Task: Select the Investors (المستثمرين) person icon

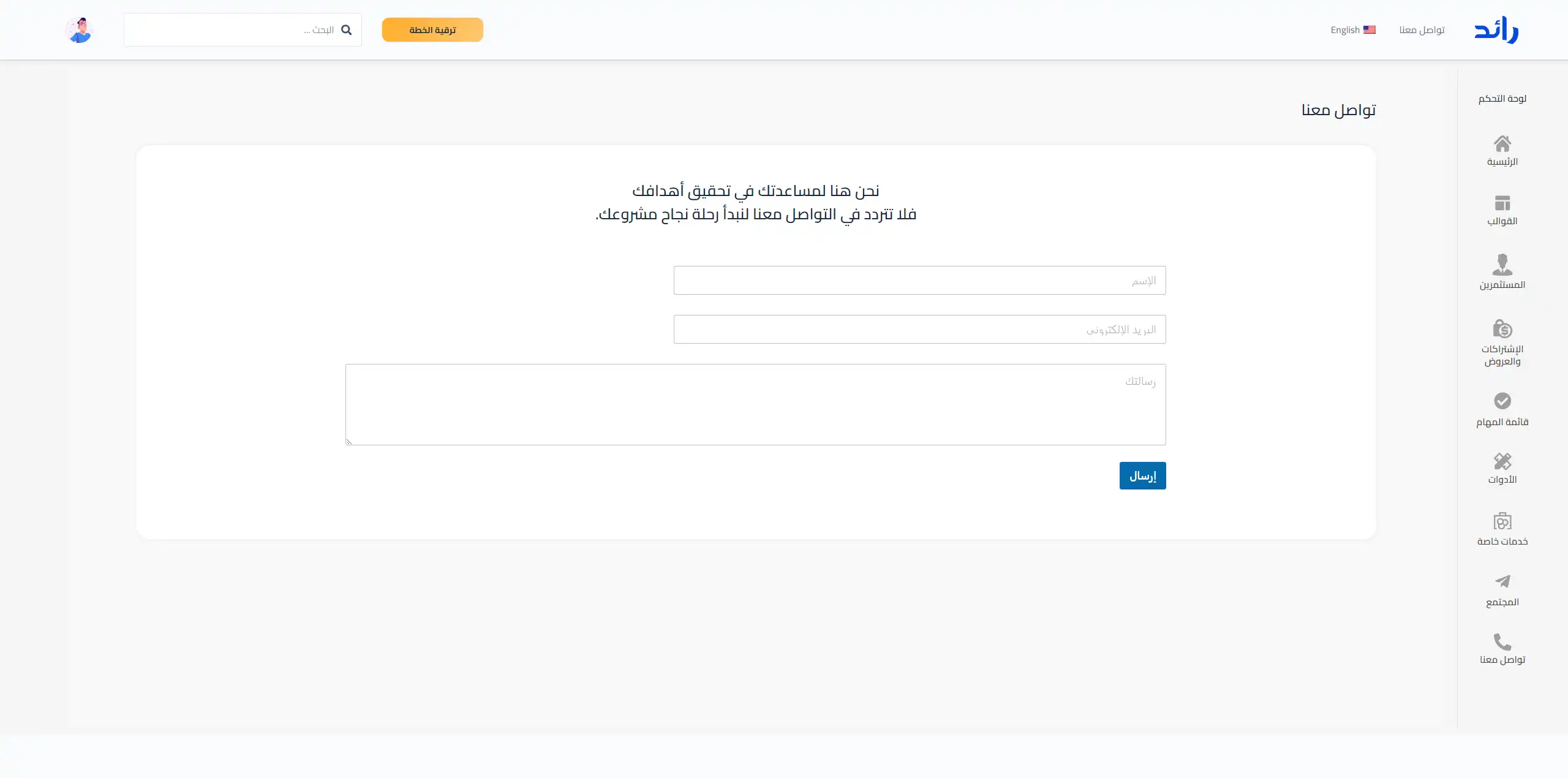Action: tap(1502, 265)
